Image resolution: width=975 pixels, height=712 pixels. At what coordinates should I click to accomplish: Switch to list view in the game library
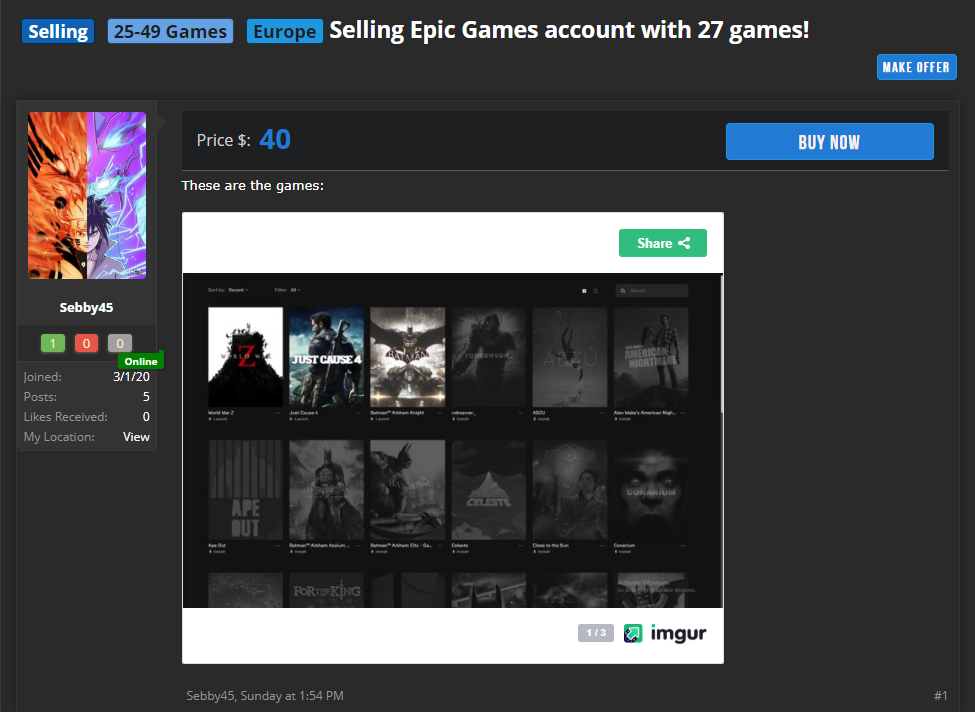[595, 291]
